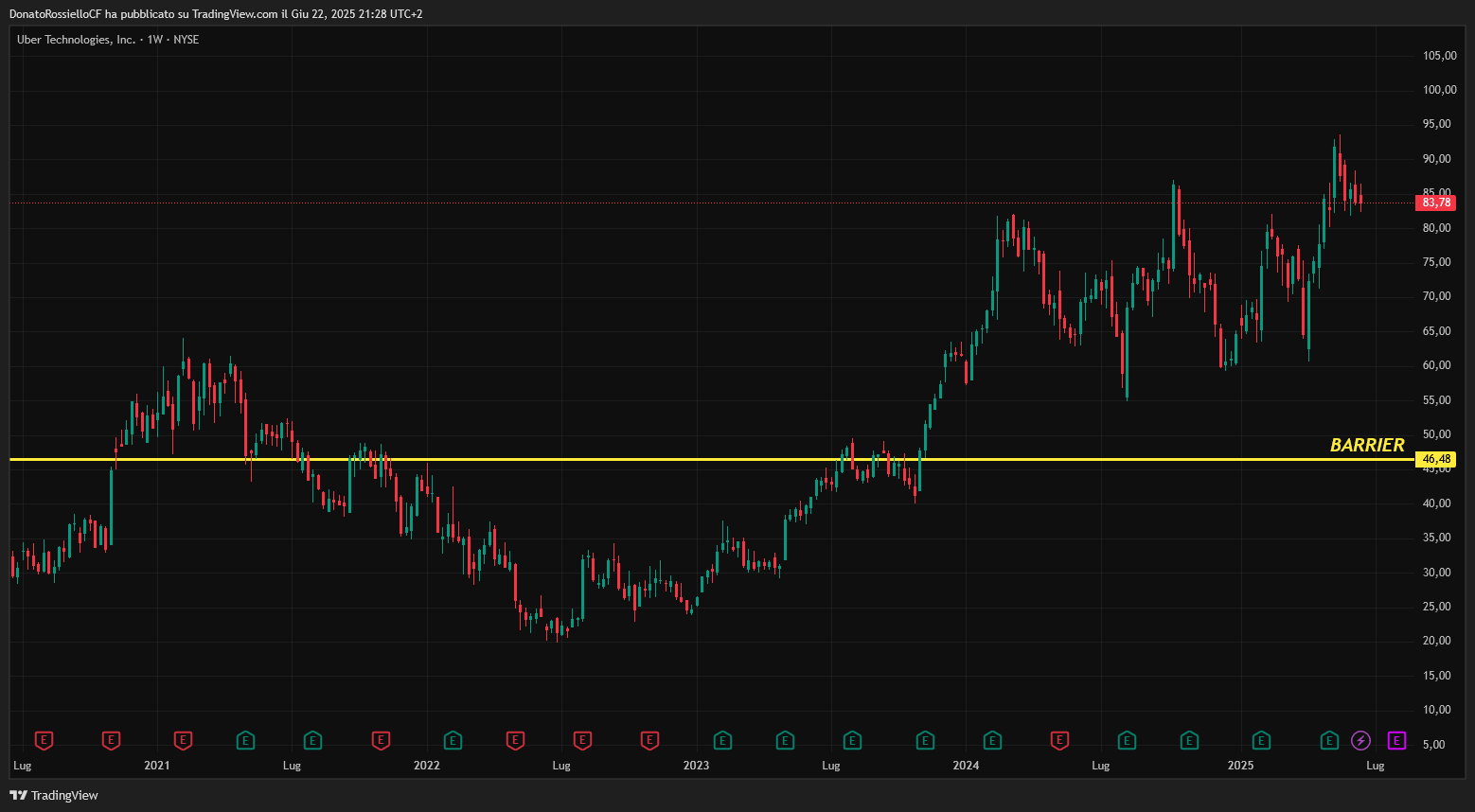Open green earnings marker from spring 2021

tap(245, 740)
